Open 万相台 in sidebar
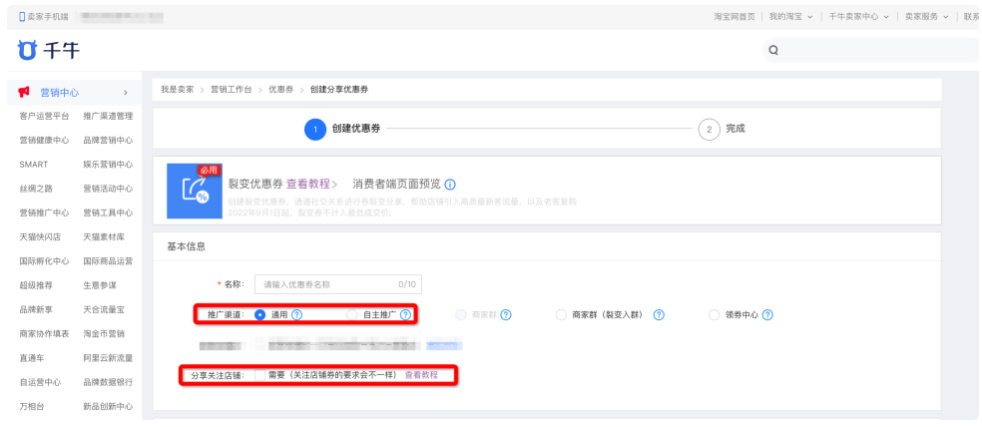Screen dimensions: 982x427 click(32, 406)
